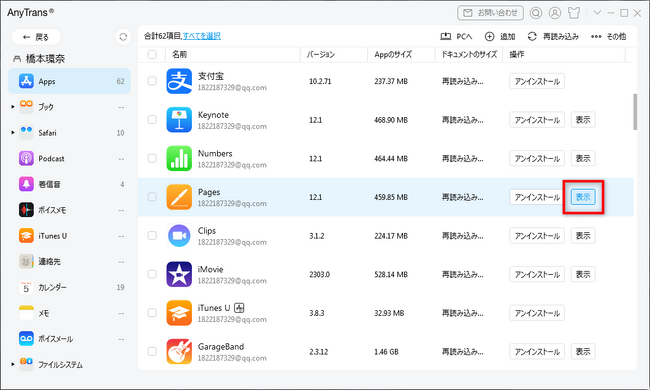Open the Podcast category in sidebar
The width and height of the screenshot is (650, 390).
coord(69,159)
